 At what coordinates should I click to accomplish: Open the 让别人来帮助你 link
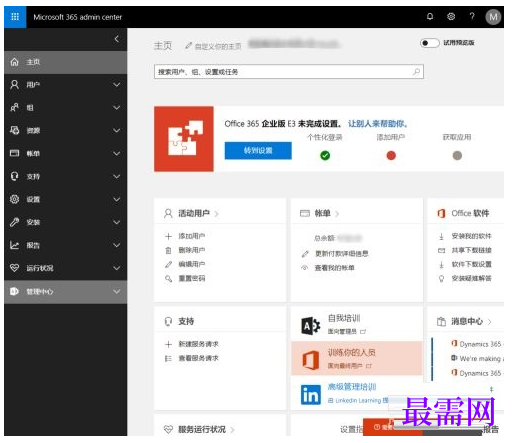[378, 124]
